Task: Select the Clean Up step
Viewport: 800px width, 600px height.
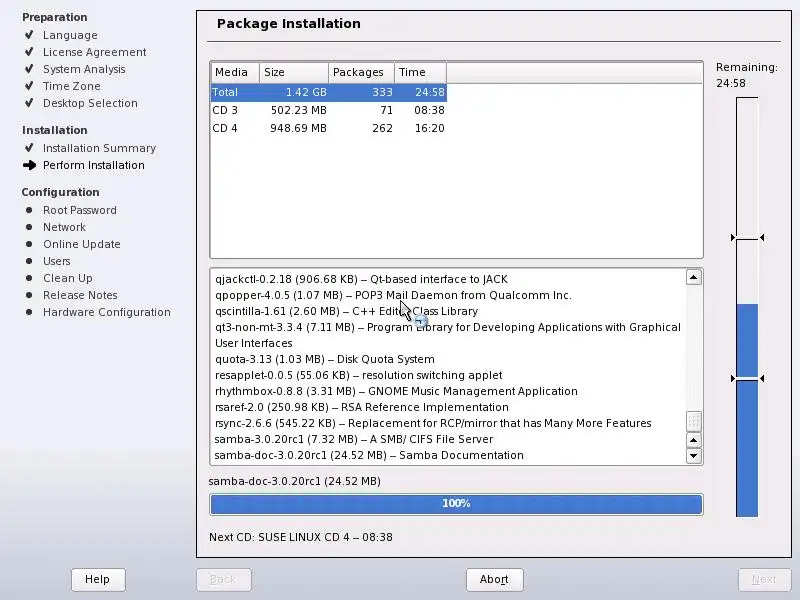Action: click(x=67, y=278)
